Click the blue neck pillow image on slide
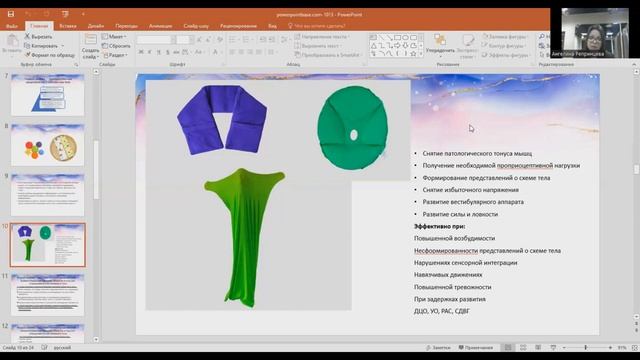This screenshot has height=360, width=640. click(222, 120)
